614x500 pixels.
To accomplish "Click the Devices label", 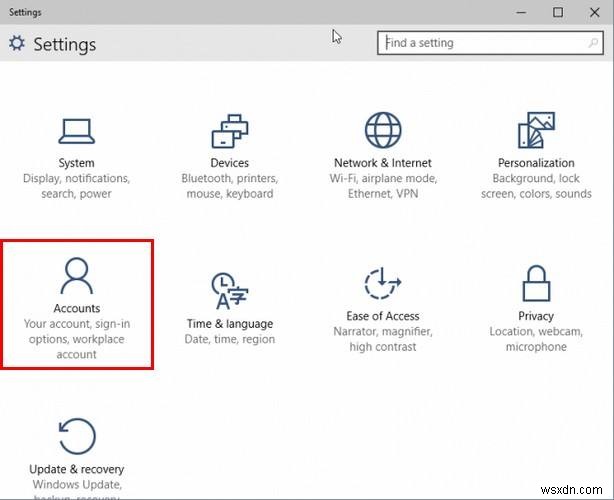I will tap(229, 163).
